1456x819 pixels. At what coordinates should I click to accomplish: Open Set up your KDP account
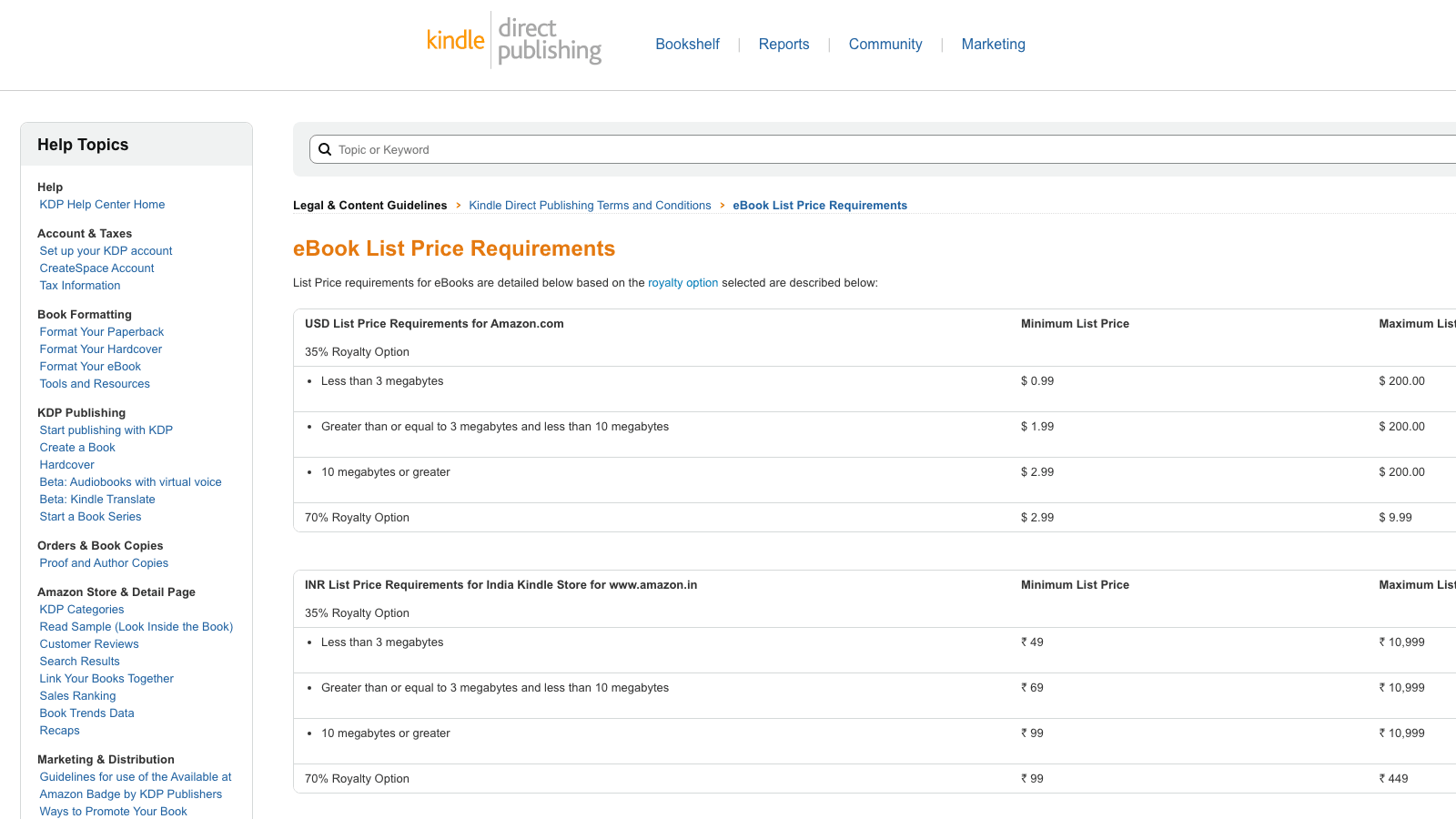tap(106, 251)
